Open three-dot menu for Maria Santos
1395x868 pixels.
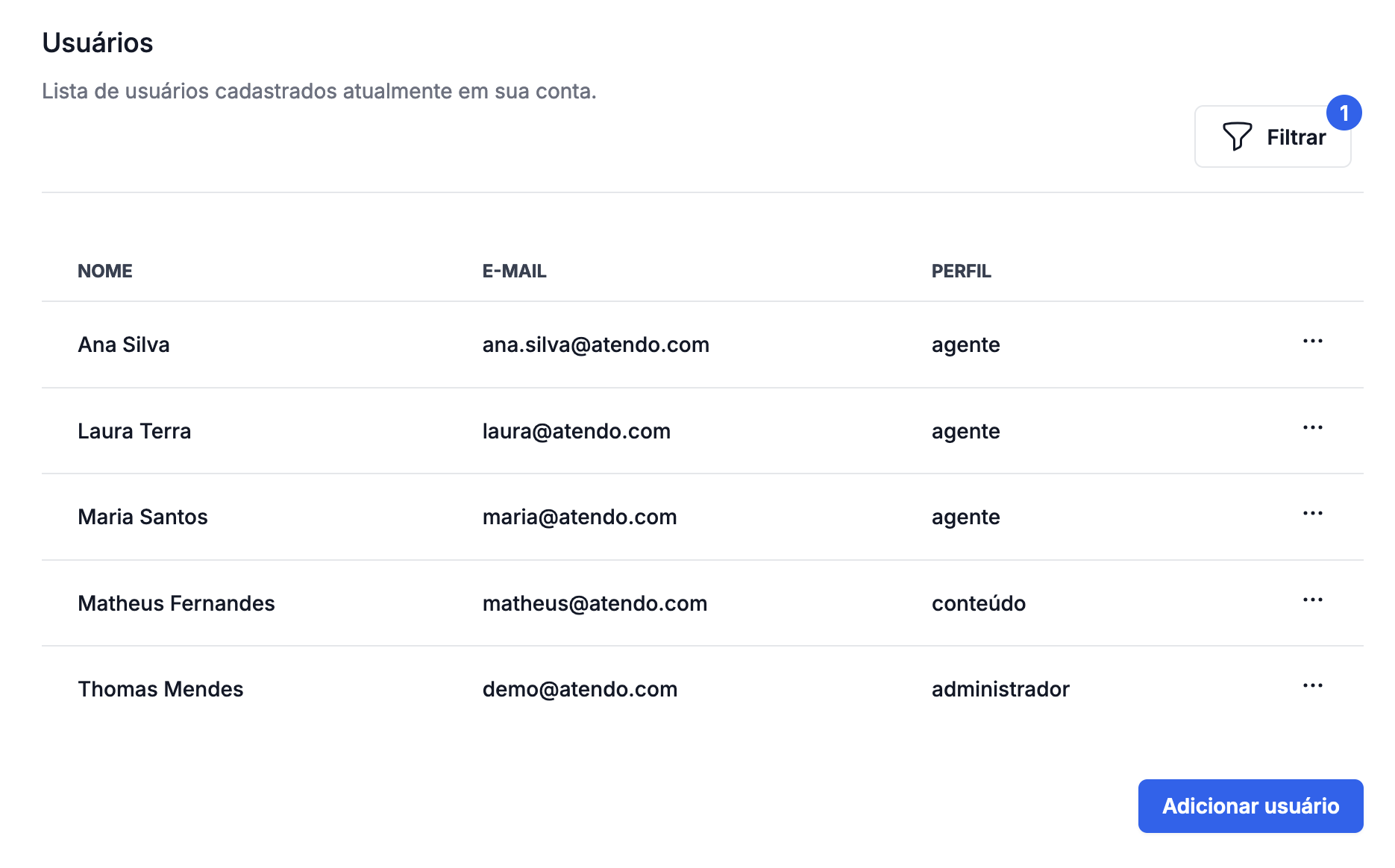coord(1312,514)
